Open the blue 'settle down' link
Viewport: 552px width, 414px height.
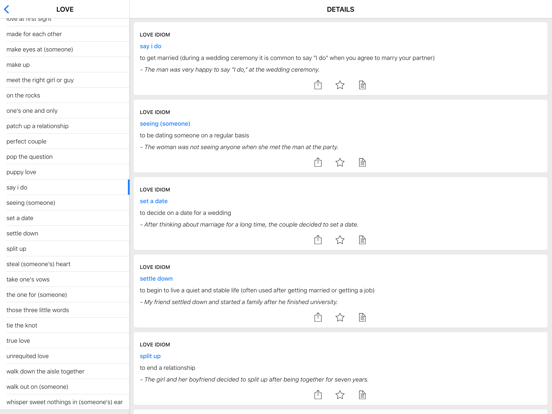point(156,278)
